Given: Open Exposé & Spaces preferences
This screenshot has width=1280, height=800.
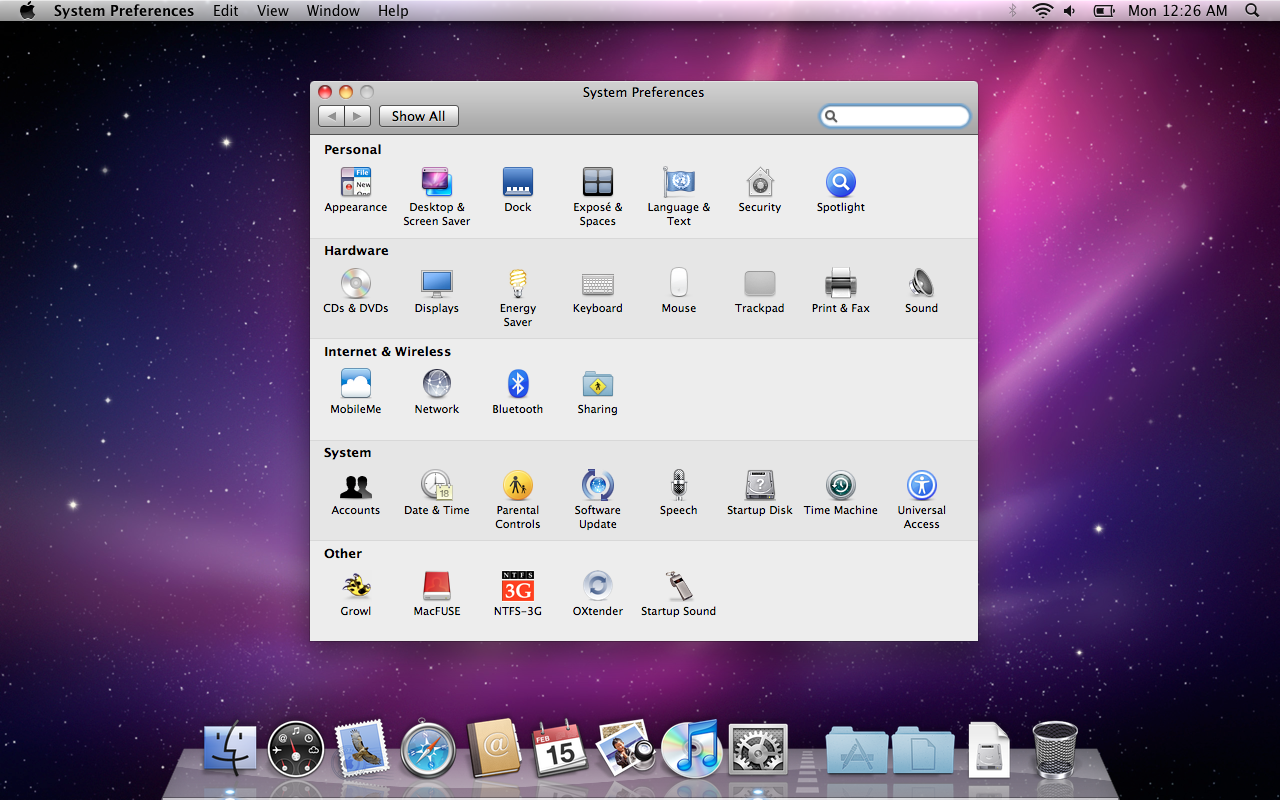Looking at the screenshot, I should 597,183.
